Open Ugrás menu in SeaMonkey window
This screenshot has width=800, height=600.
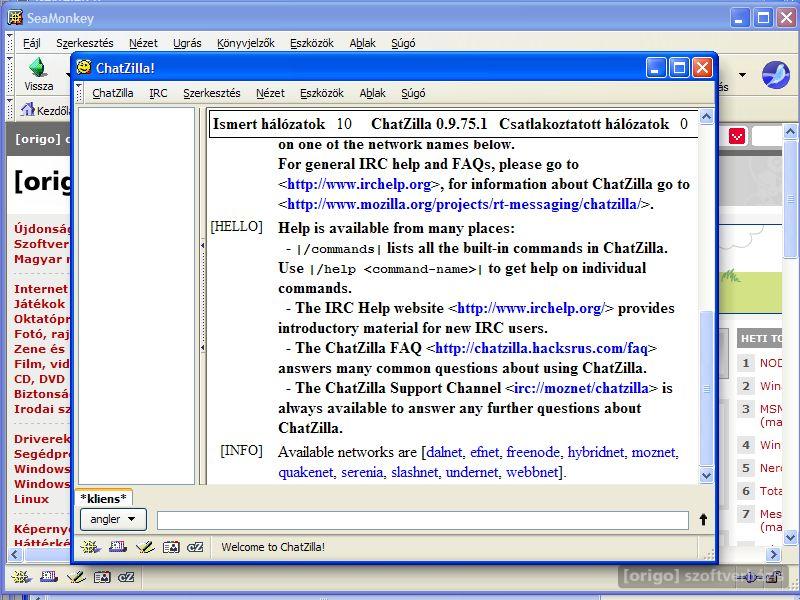click(x=187, y=43)
